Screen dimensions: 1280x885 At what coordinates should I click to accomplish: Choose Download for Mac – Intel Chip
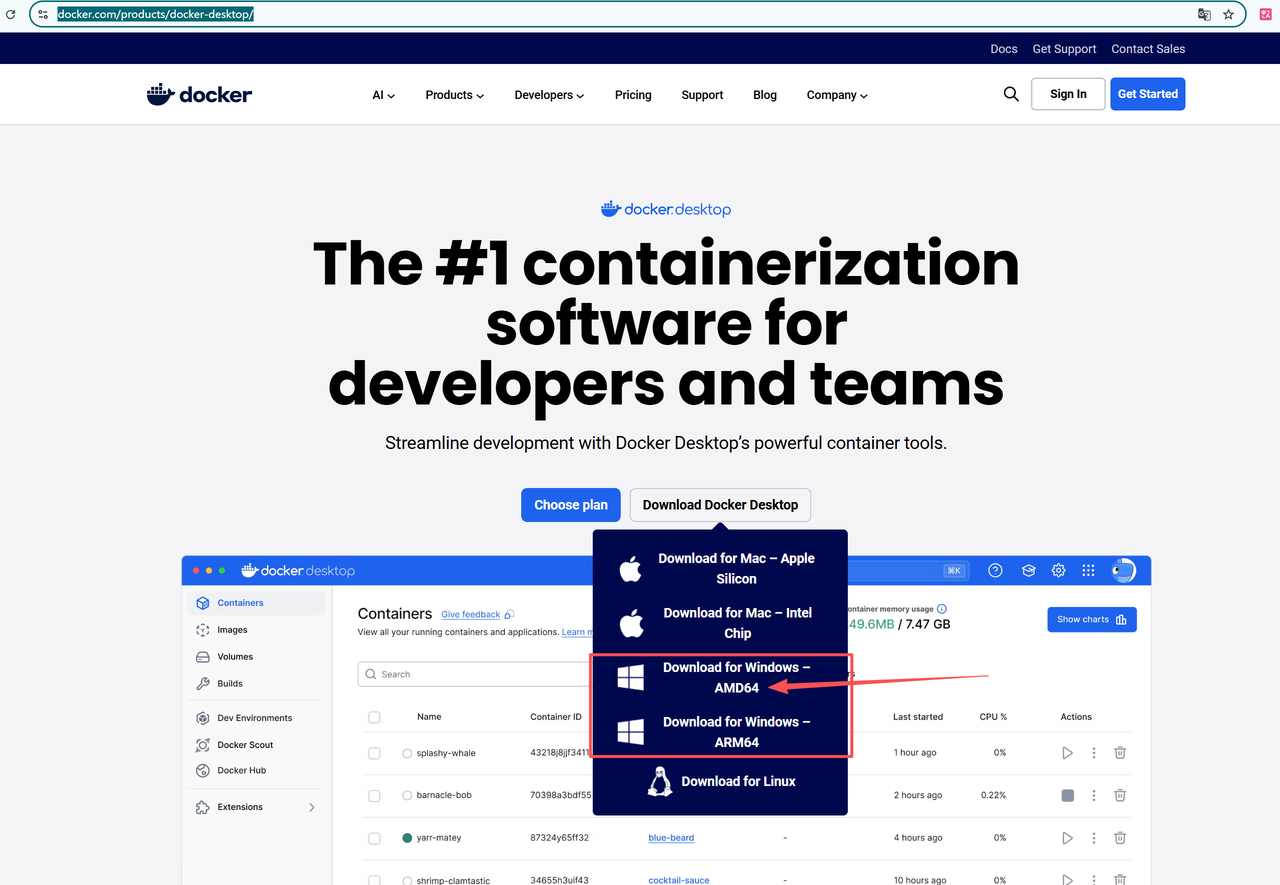(x=720, y=623)
